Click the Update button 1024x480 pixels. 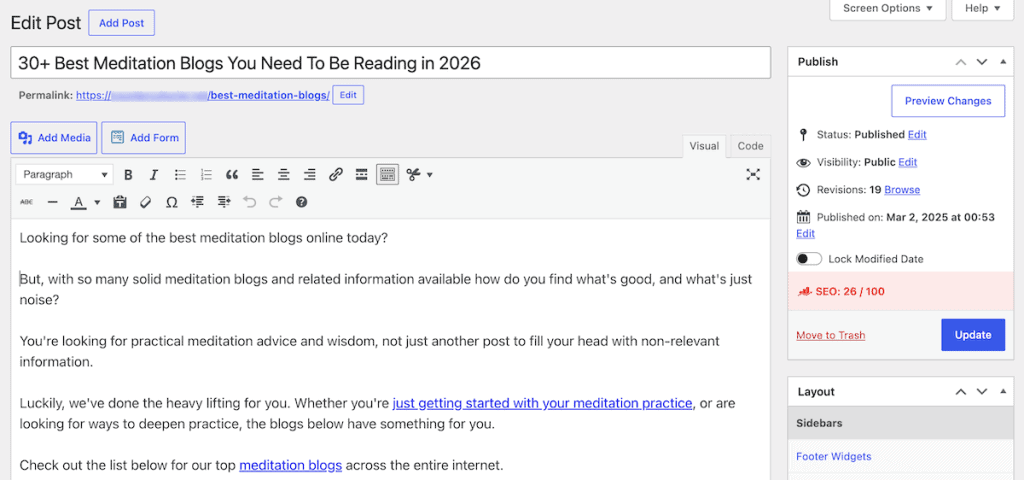coord(972,335)
